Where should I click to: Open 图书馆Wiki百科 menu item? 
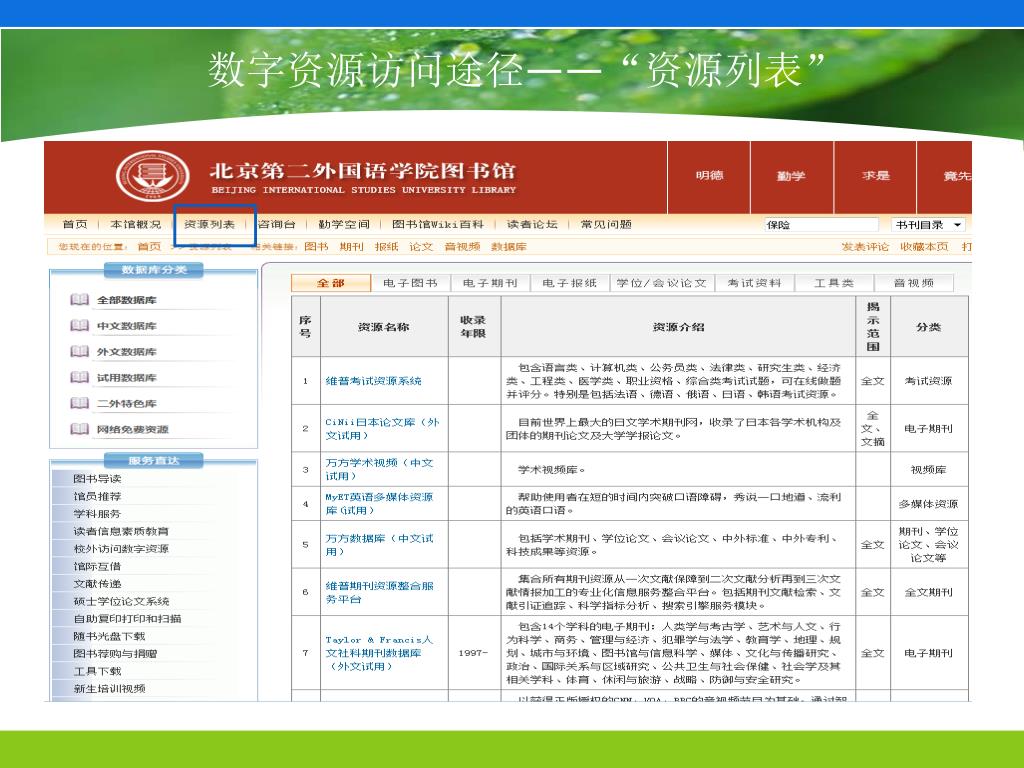click(x=438, y=224)
